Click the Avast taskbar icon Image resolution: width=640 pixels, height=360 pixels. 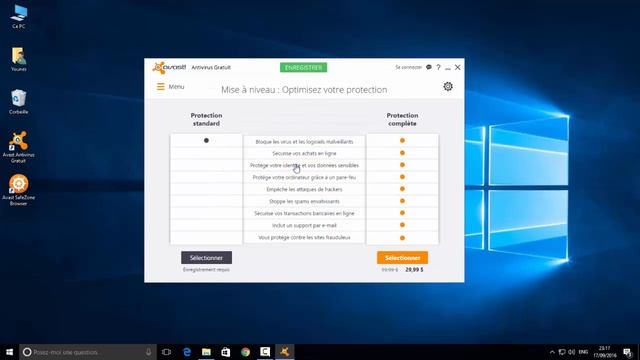coord(284,352)
